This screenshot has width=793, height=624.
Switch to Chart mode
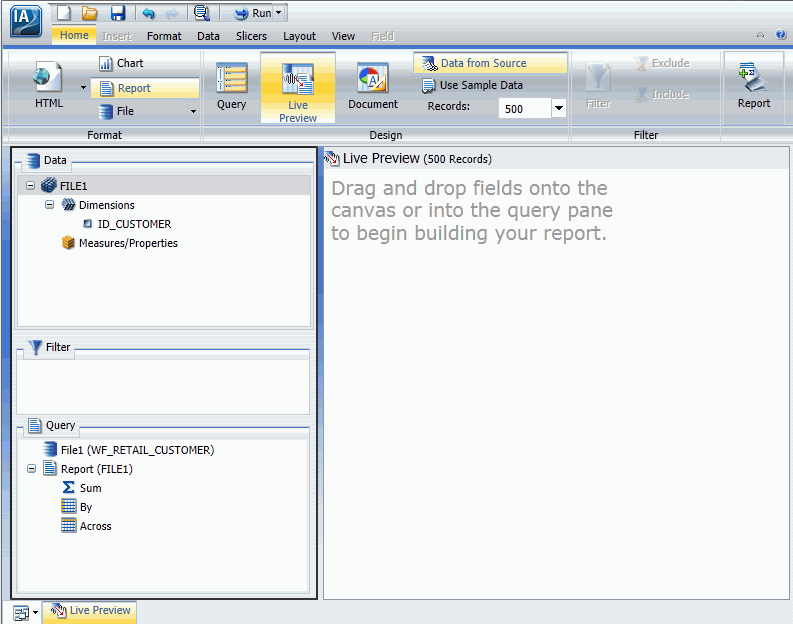[x=121, y=63]
